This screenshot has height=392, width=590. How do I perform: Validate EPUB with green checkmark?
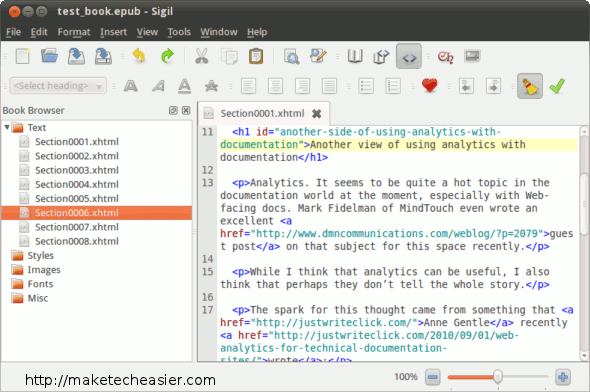pyautogui.click(x=557, y=86)
